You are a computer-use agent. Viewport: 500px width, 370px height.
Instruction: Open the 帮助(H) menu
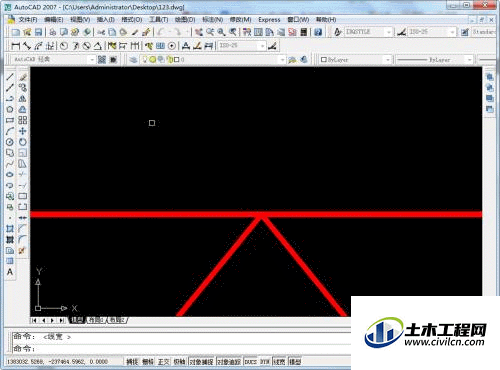tap(326, 20)
